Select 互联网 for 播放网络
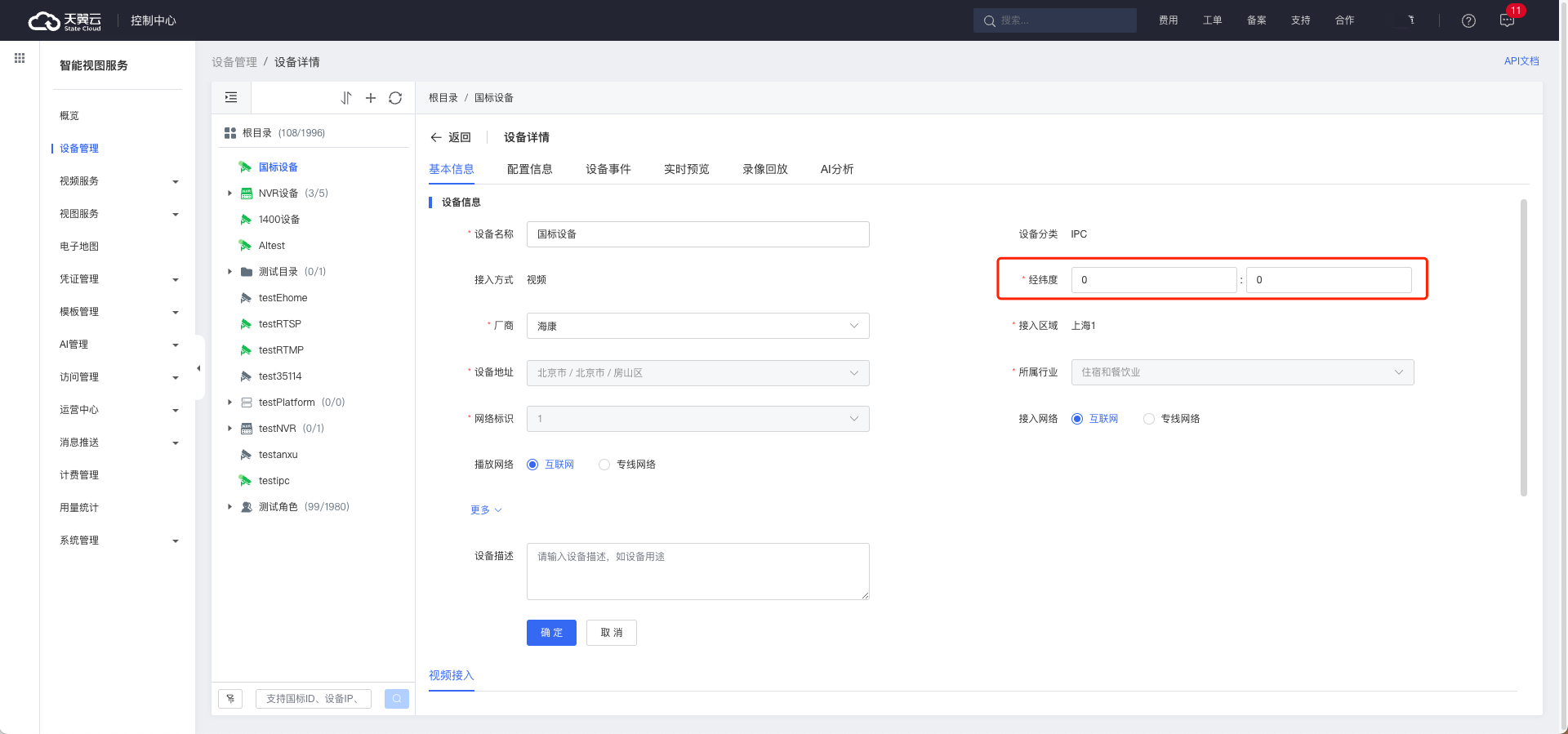Viewport: 1568px width, 734px height. [x=550, y=465]
